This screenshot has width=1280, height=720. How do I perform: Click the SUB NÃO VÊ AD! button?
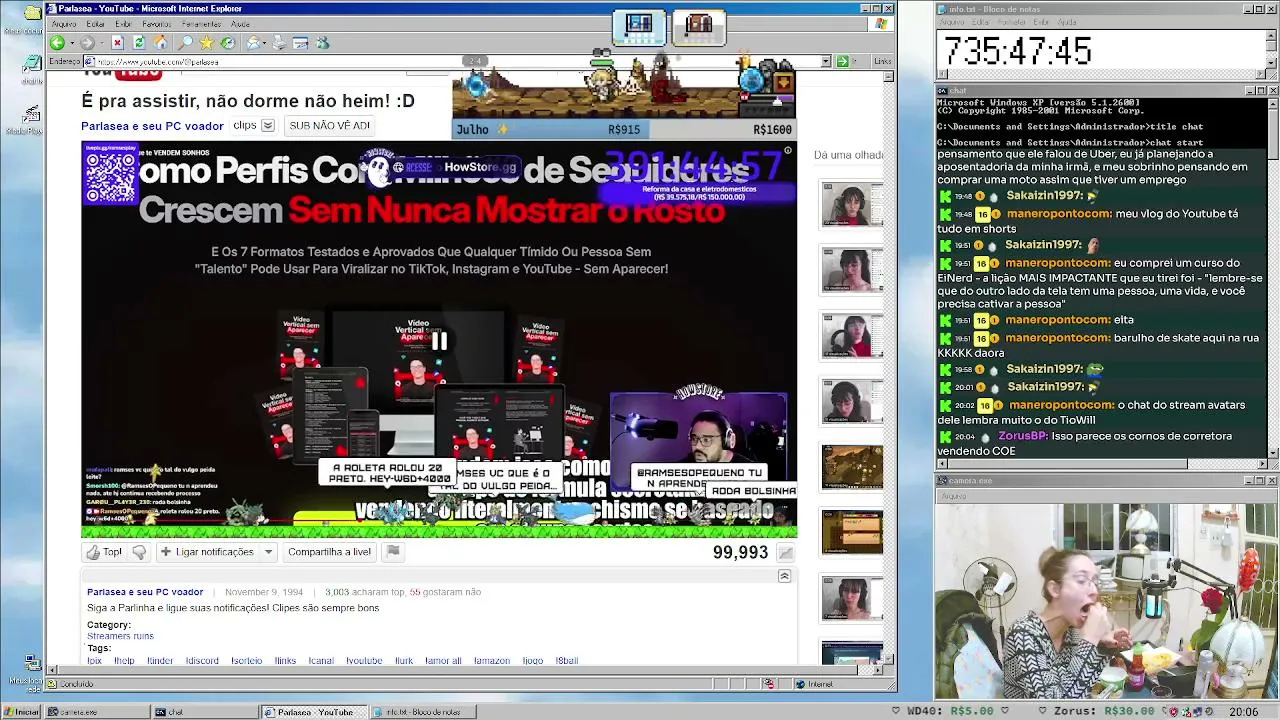tap(329, 126)
